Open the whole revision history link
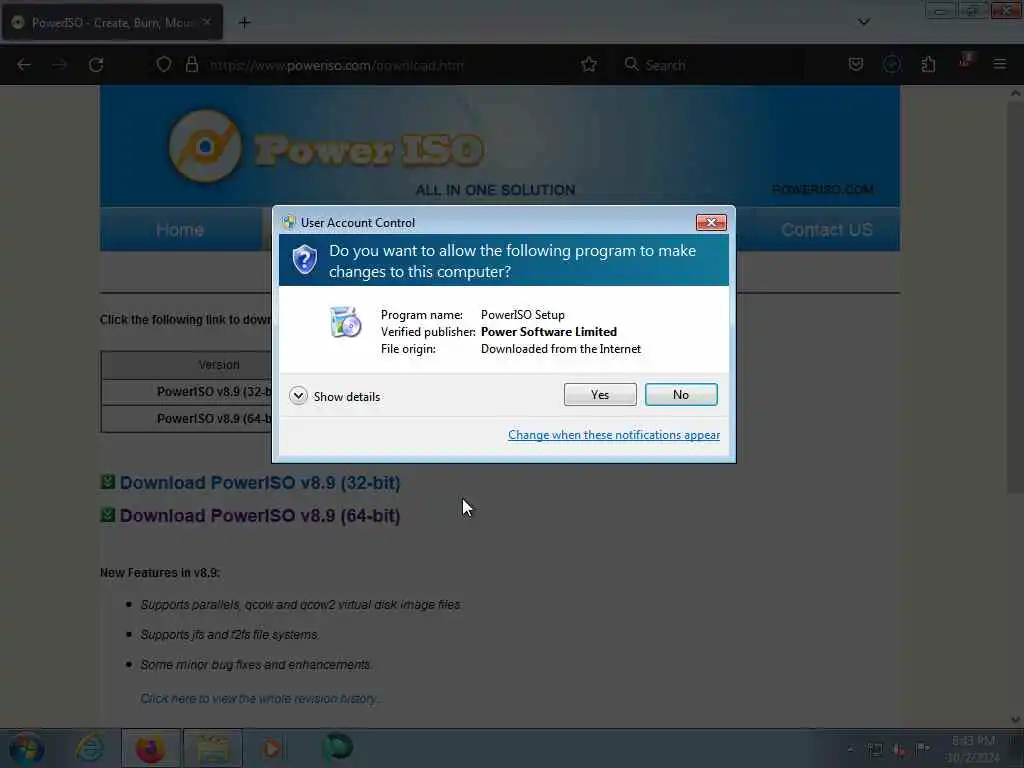The image size is (1024, 768). 259,699
